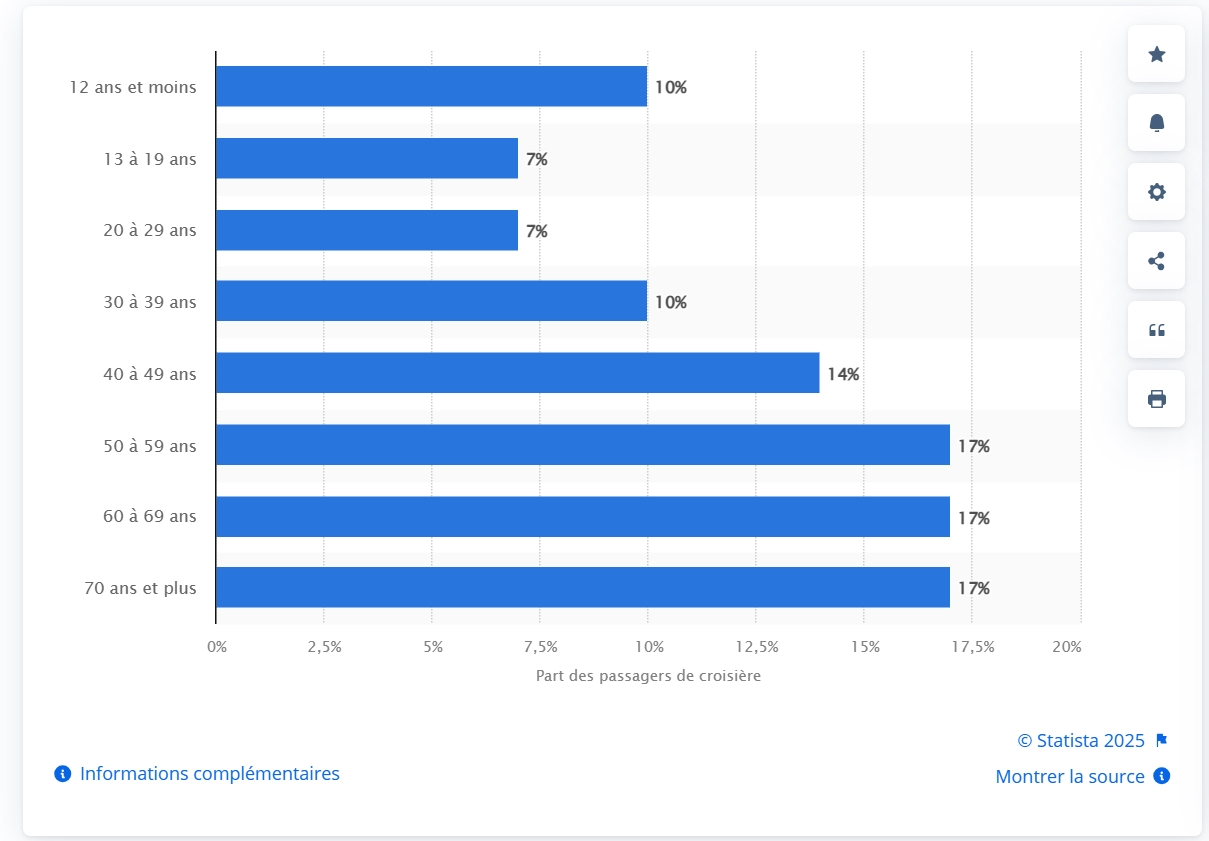This screenshot has width=1209, height=841.
Task: Click the share icon
Action: tap(1156, 261)
